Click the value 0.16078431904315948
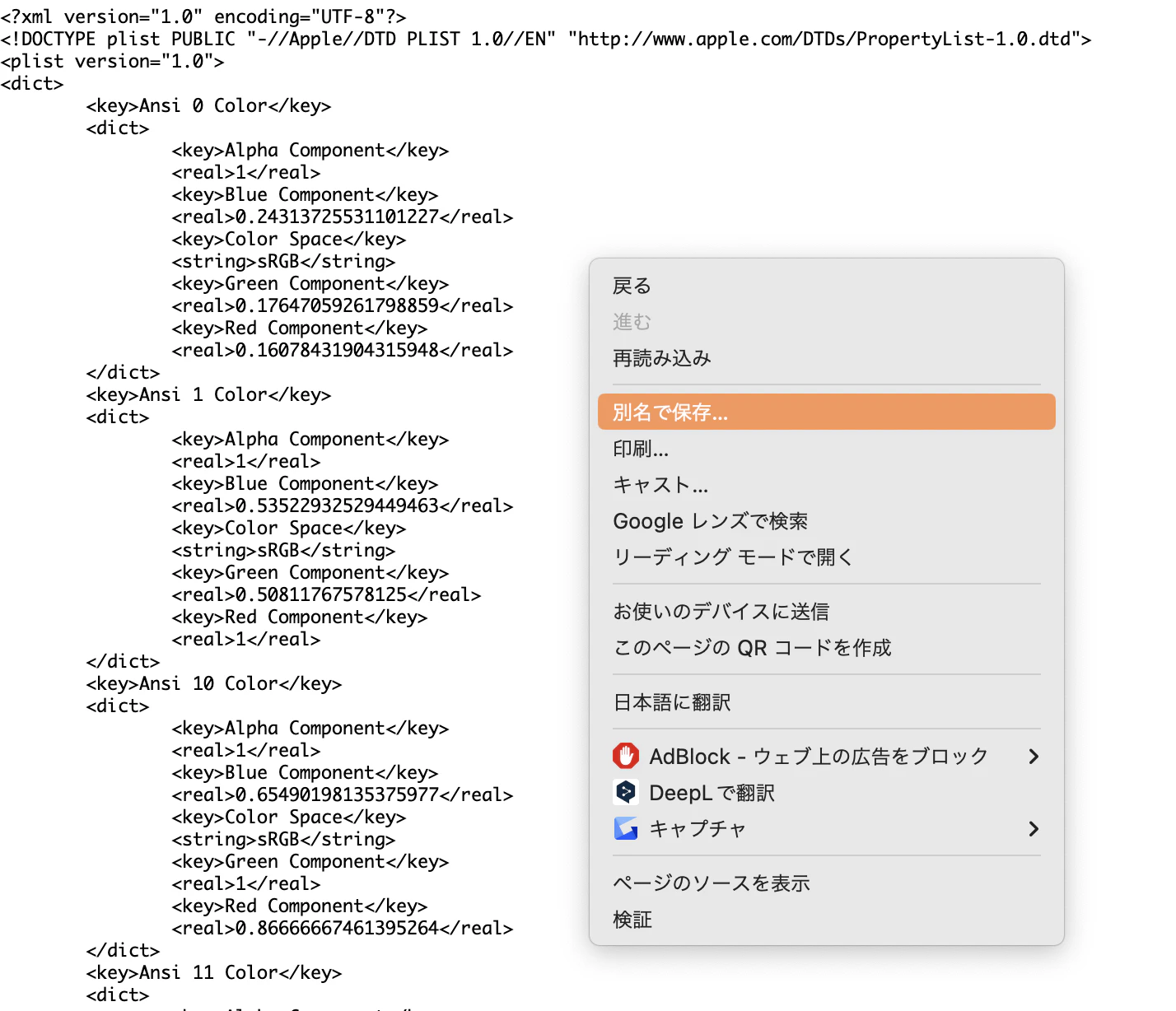The height and width of the screenshot is (1011, 1176). 338,350
